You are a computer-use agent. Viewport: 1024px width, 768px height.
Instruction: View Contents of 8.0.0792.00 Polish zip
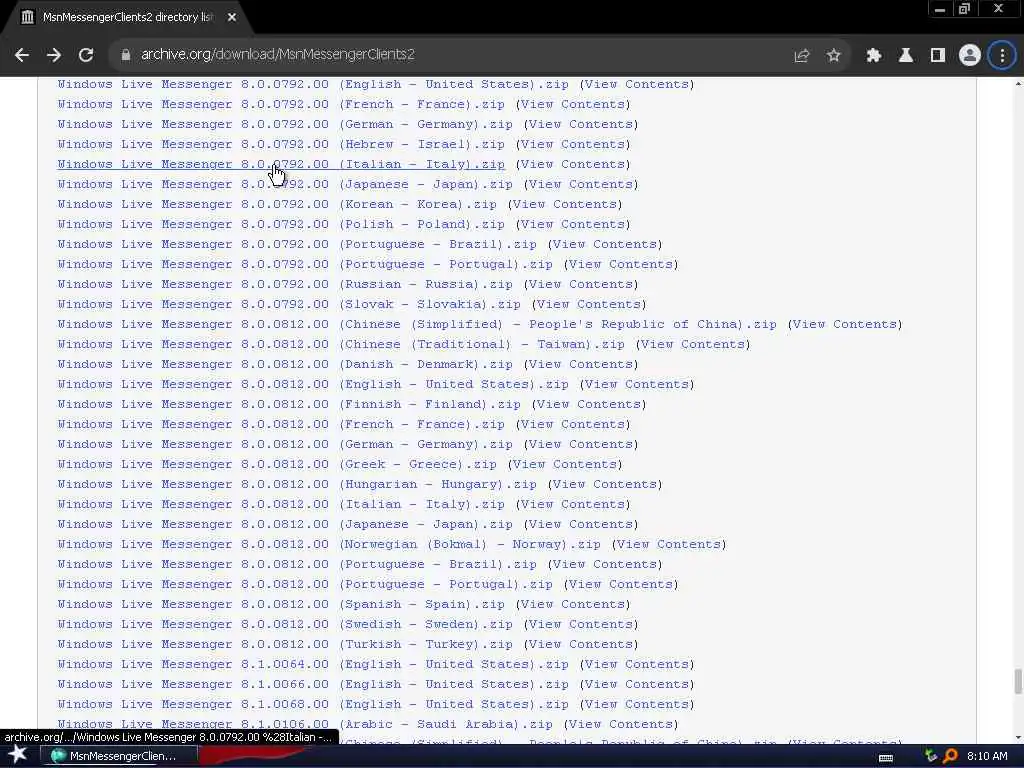click(573, 225)
